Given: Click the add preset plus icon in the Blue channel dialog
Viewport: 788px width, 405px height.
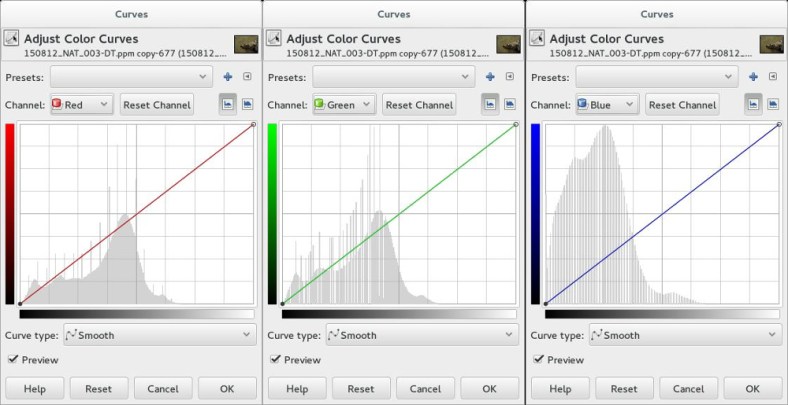Looking at the screenshot, I should (753, 76).
